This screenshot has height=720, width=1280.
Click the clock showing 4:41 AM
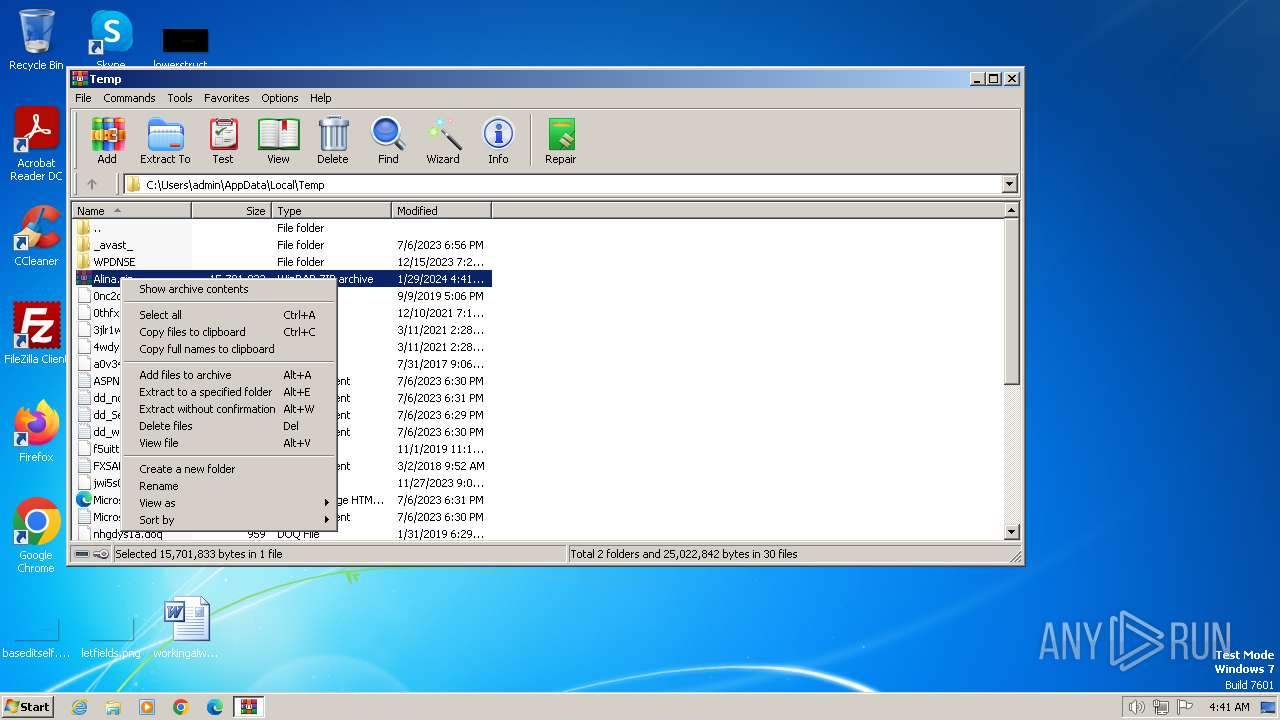click(x=1229, y=707)
